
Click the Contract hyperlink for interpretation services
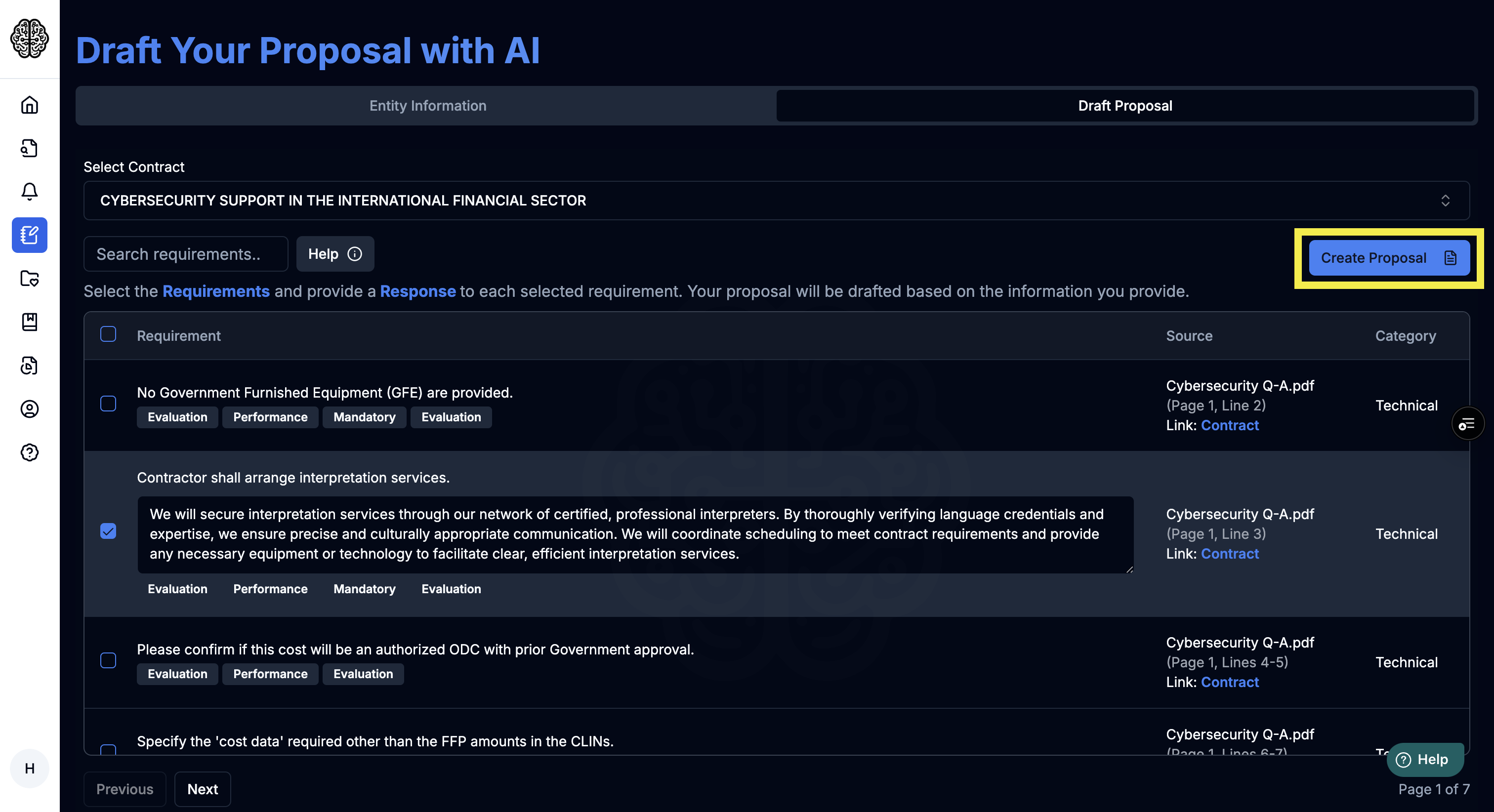tap(1229, 553)
